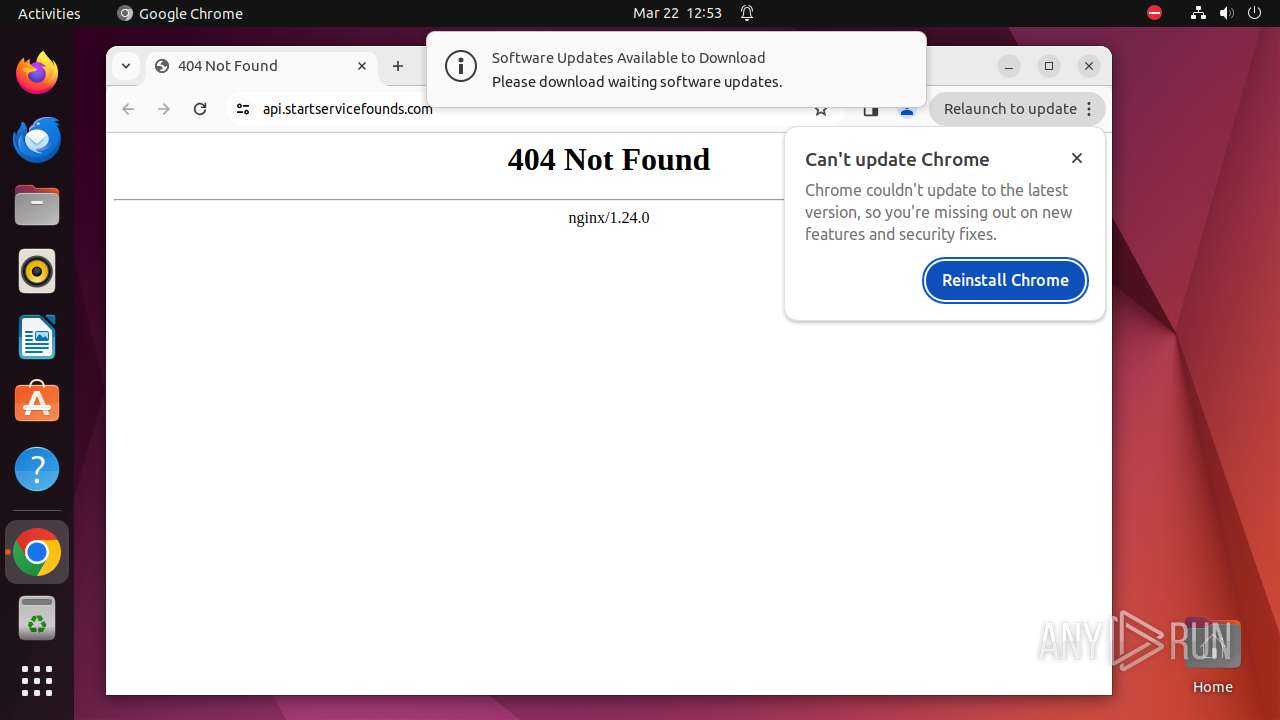Click the software updates info icon
This screenshot has height=720, width=1280.
[461, 67]
